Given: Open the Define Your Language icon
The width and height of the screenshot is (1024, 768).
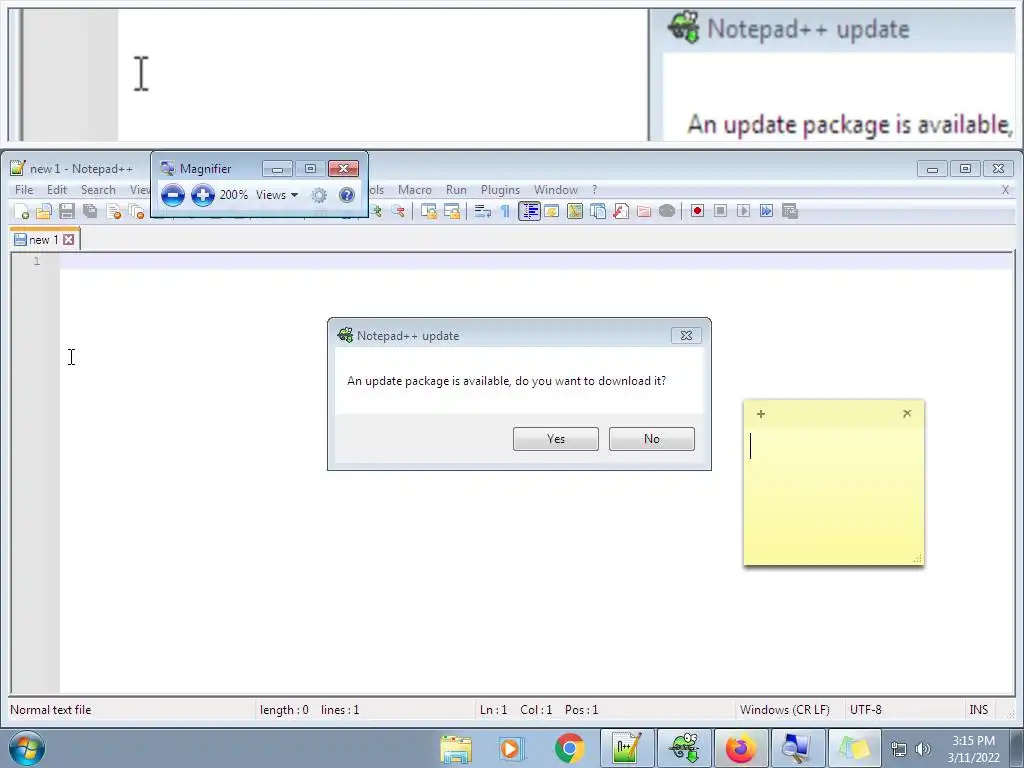Looking at the screenshot, I should (x=552, y=211).
